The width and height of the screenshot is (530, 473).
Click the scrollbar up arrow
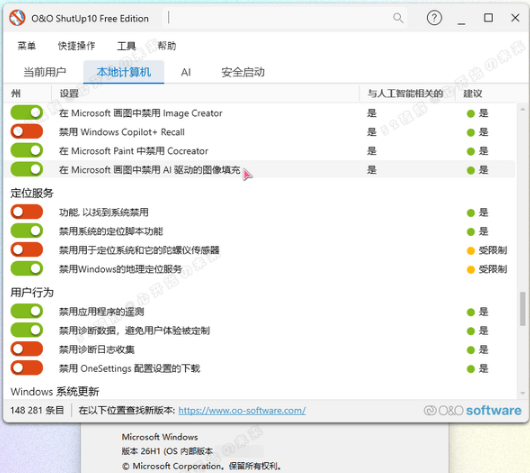[523, 109]
